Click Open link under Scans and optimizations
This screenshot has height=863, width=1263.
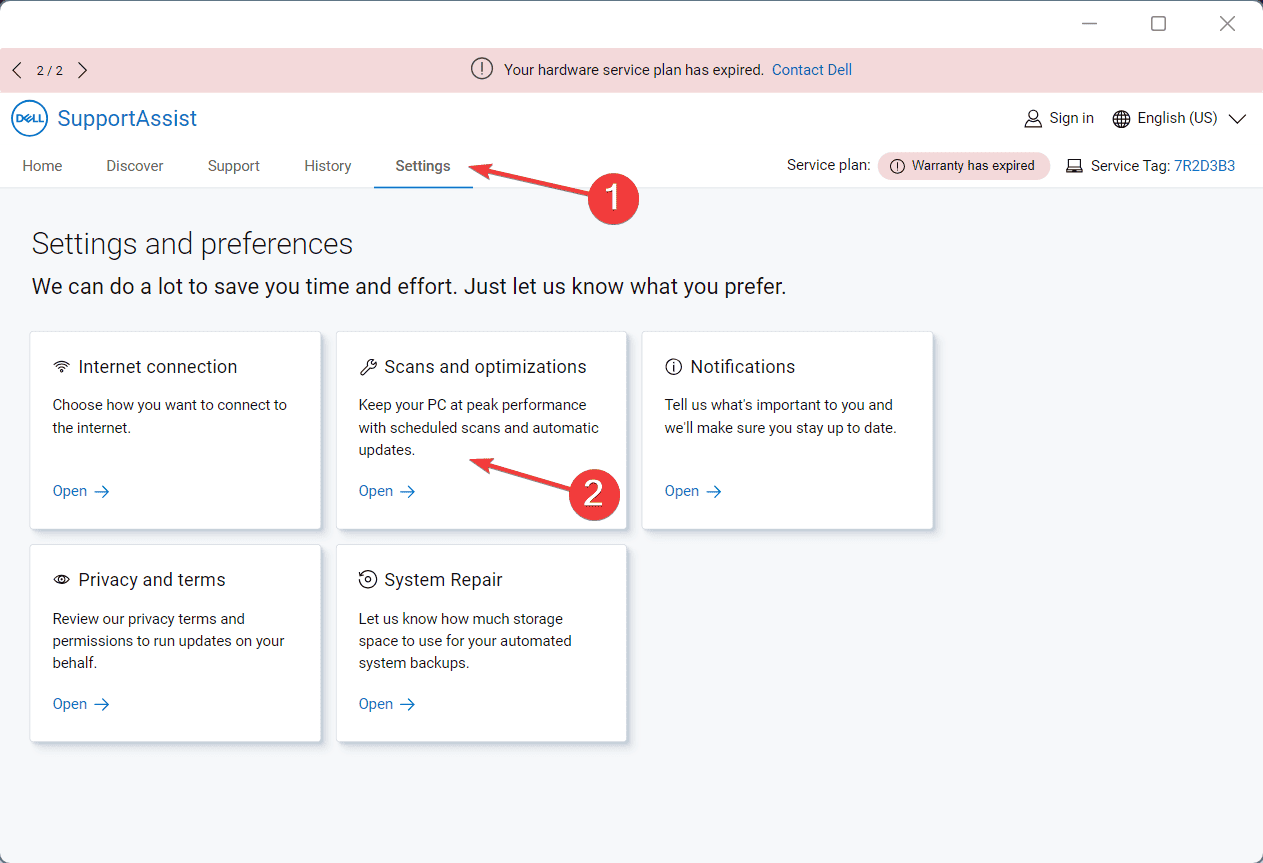[387, 491]
